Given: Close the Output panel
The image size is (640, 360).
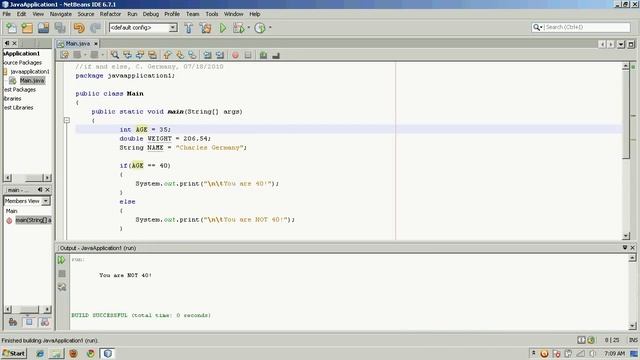Looking at the screenshot, I should 633,248.
